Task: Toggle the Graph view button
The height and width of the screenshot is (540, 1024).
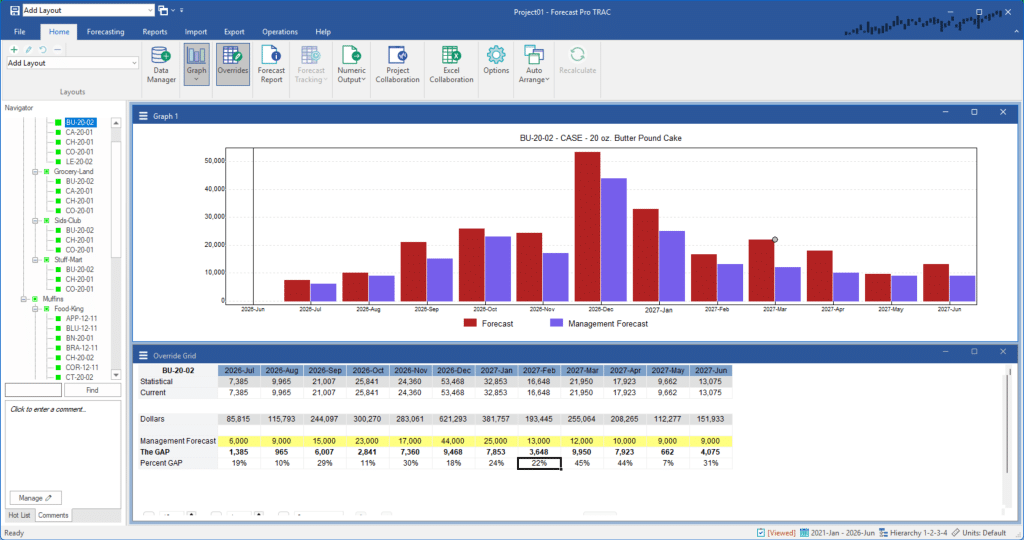Action: click(197, 64)
